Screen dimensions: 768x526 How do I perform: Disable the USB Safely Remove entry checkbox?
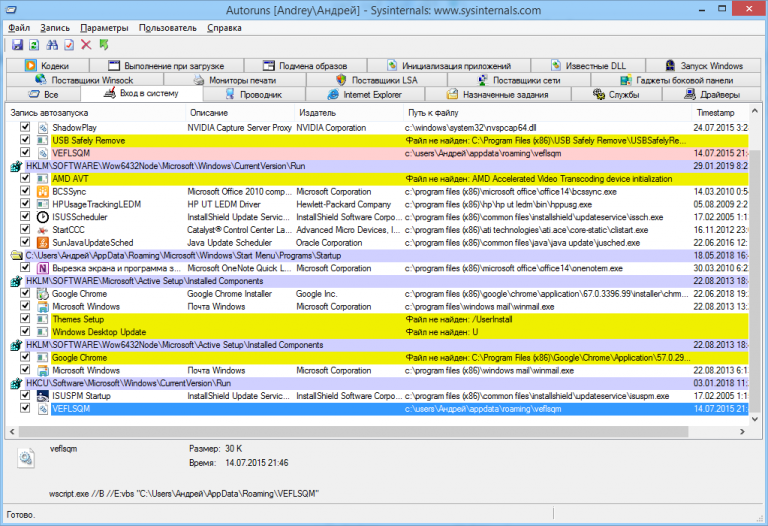tap(25, 141)
